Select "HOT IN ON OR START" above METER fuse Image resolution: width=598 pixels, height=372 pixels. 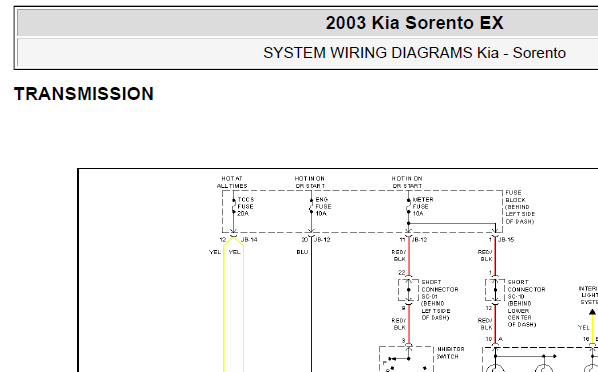click(407, 182)
